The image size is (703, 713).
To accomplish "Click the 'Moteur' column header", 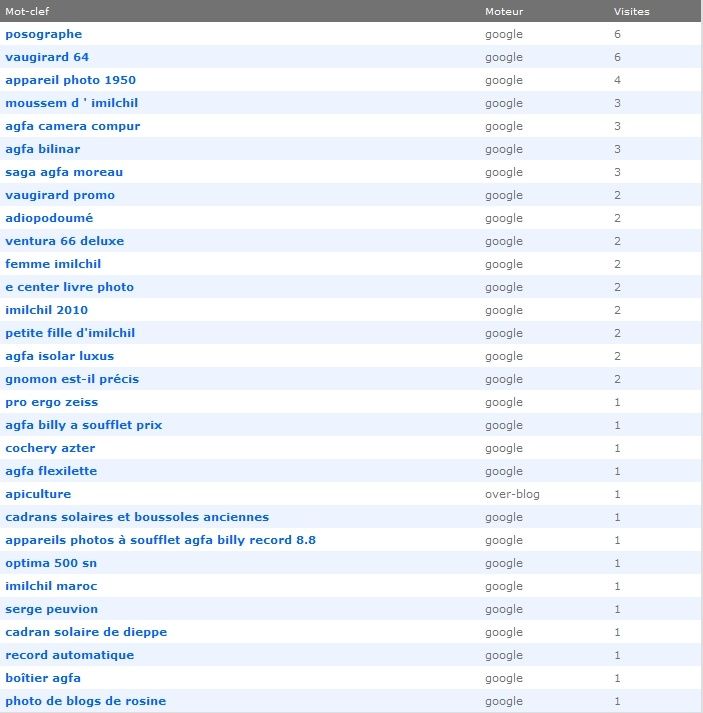I will pyautogui.click(x=504, y=11).
